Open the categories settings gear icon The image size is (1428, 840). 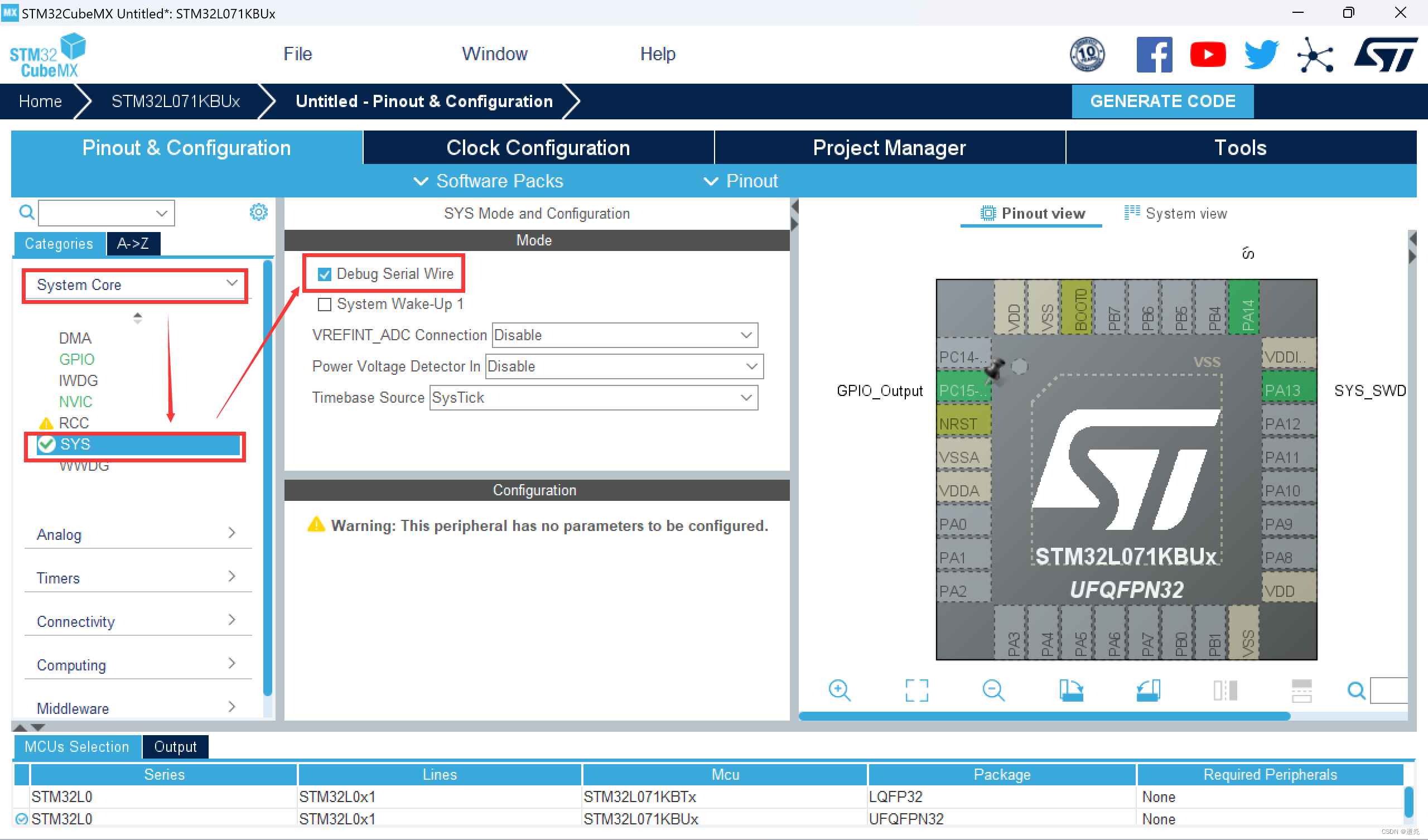coord(258,212)
